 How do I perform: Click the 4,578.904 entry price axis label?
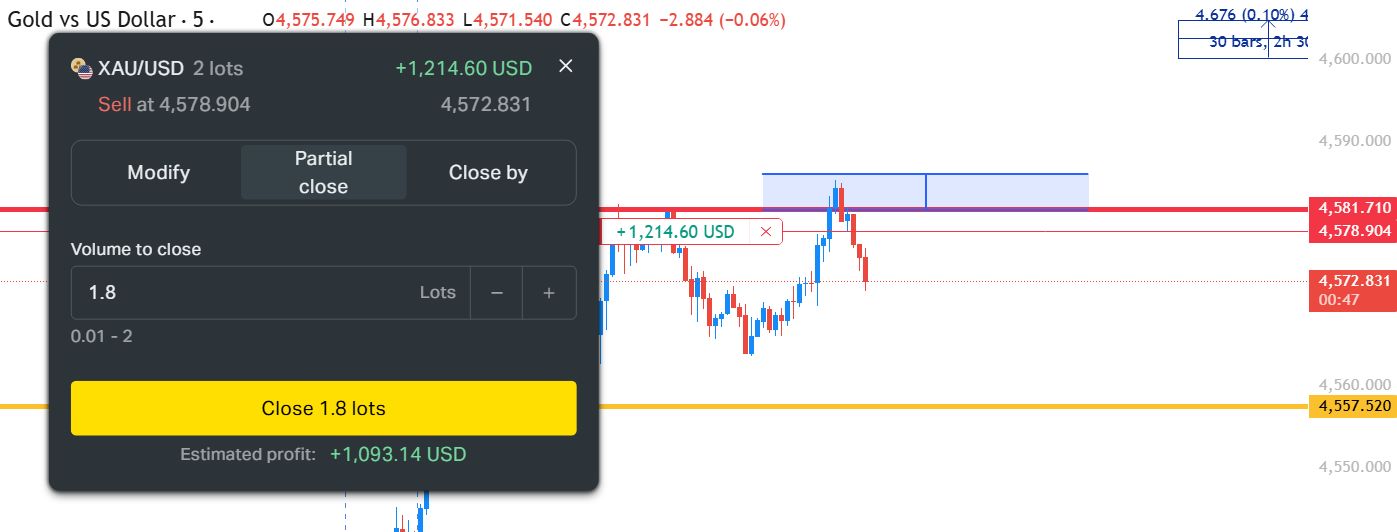[x=1353, y=231]
